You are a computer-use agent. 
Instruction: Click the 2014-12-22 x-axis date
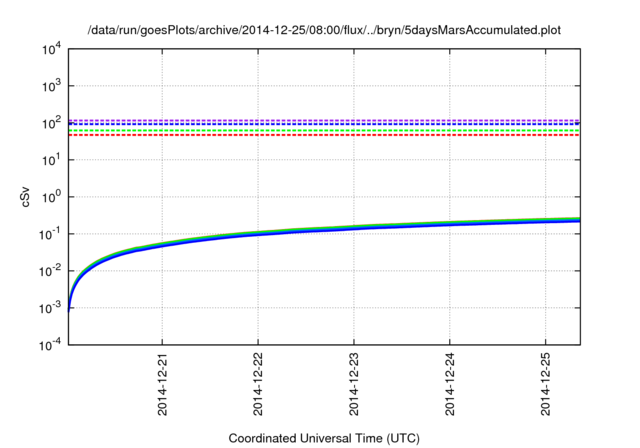258,384
